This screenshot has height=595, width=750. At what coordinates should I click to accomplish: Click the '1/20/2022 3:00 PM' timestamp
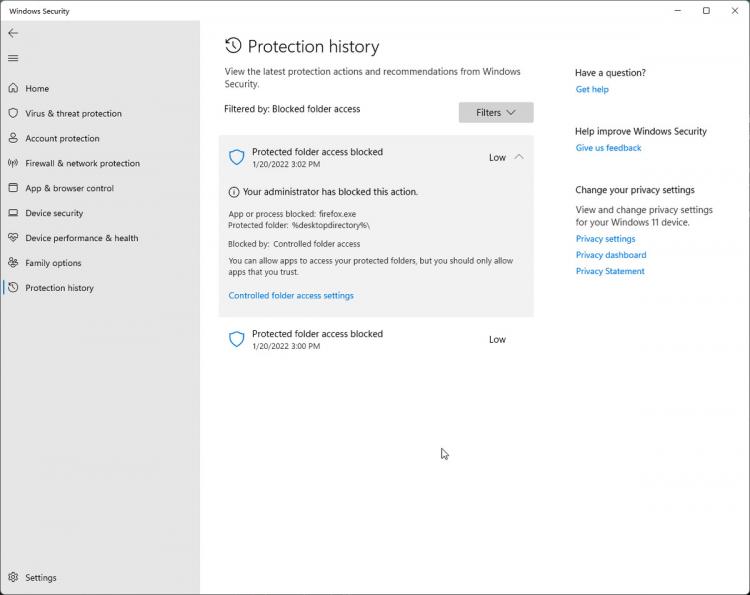286,346
